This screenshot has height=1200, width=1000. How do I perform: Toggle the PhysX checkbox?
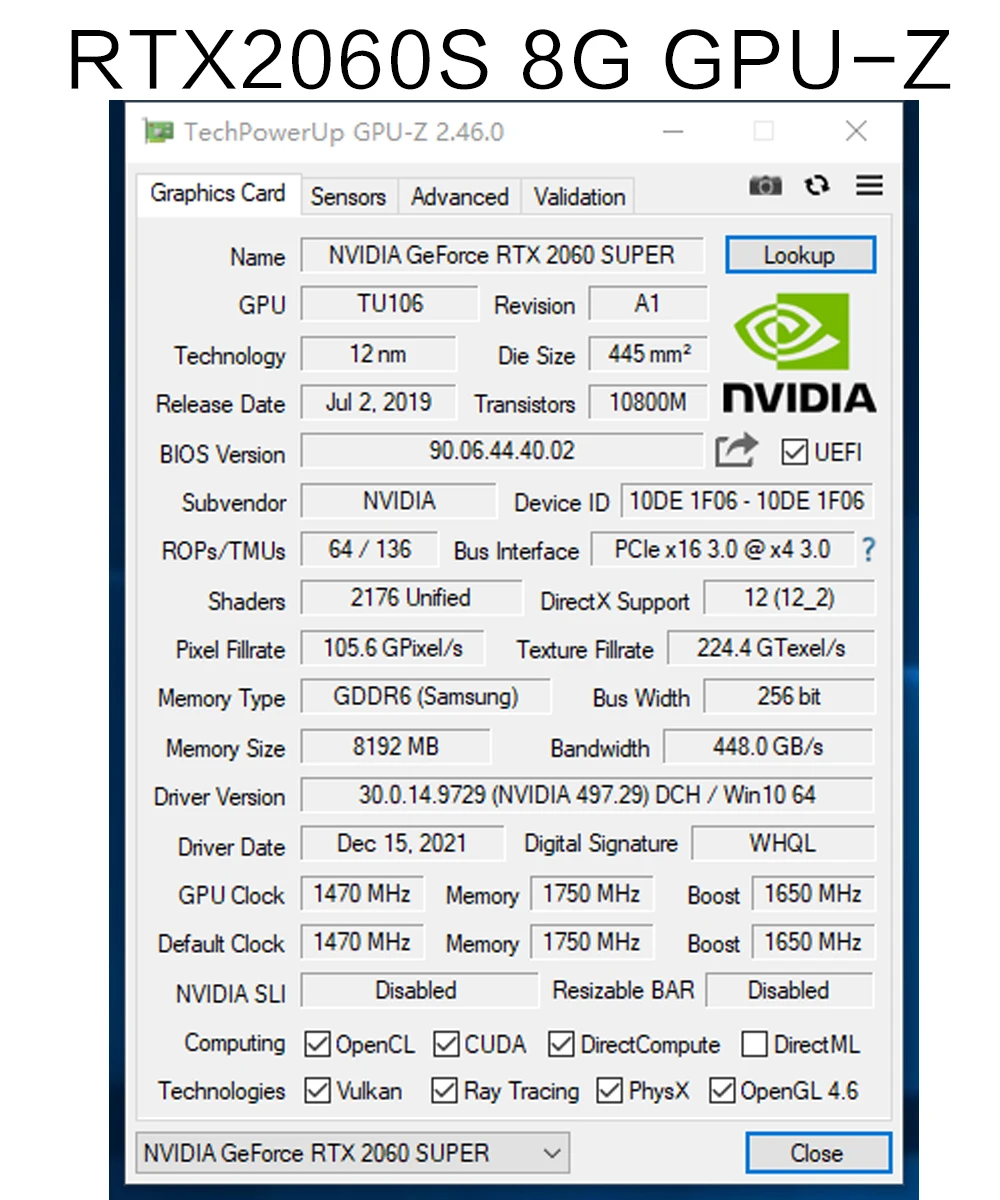[609, 1091]
